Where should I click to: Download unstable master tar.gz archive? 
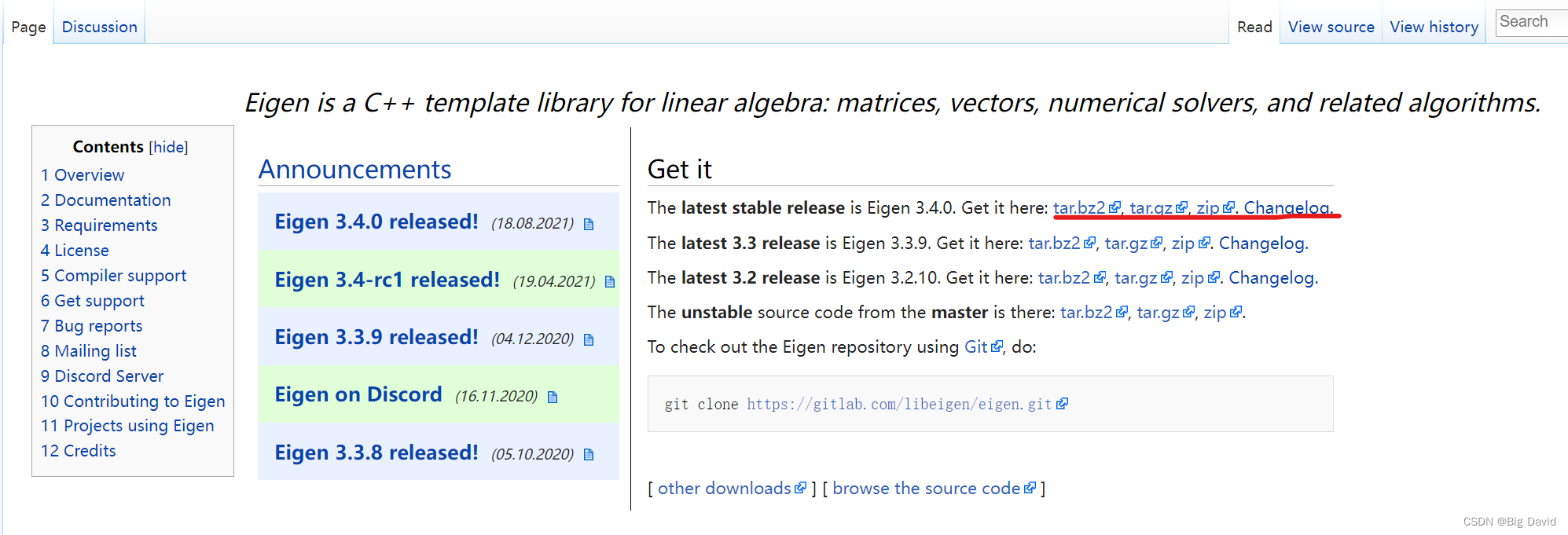tap(1166, 313)
